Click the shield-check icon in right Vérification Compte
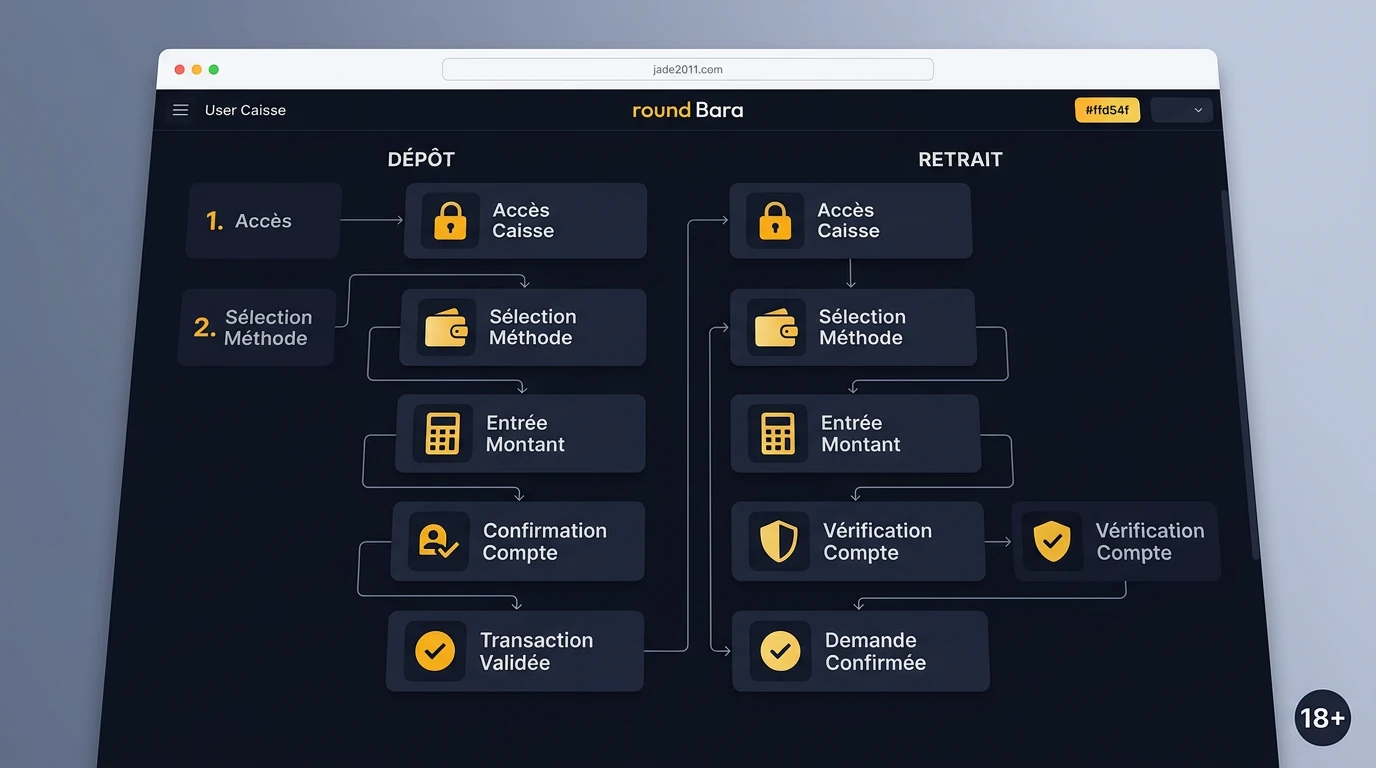The image size is (1376, 768). point(1052,542)
